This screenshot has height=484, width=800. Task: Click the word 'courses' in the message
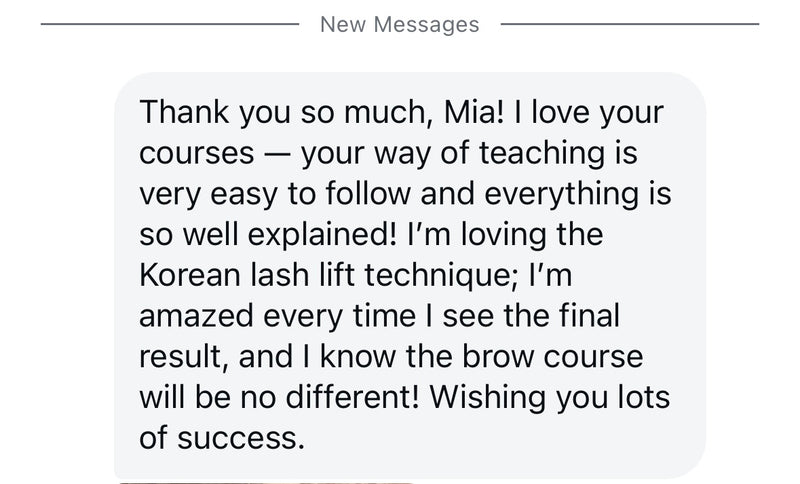(195, 156)
